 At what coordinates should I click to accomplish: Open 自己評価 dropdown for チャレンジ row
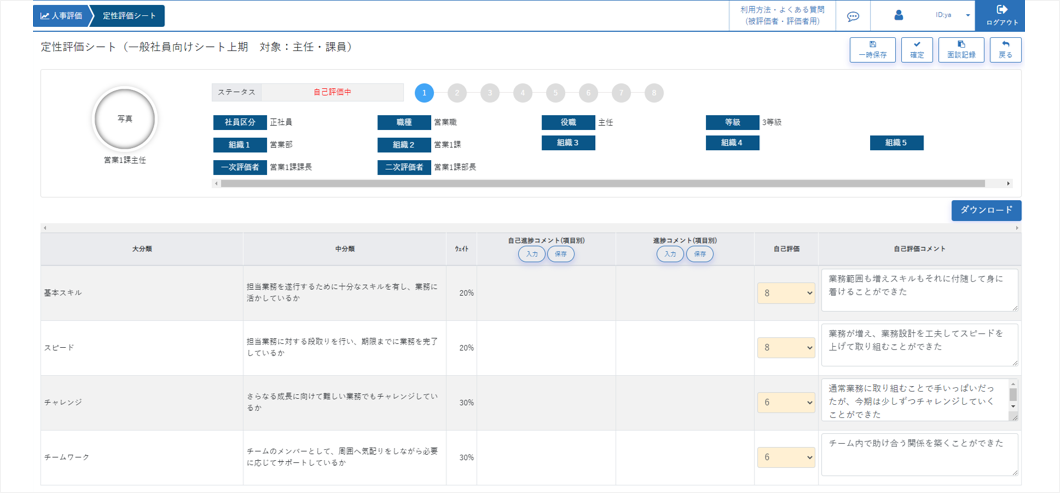pos(785,402)
